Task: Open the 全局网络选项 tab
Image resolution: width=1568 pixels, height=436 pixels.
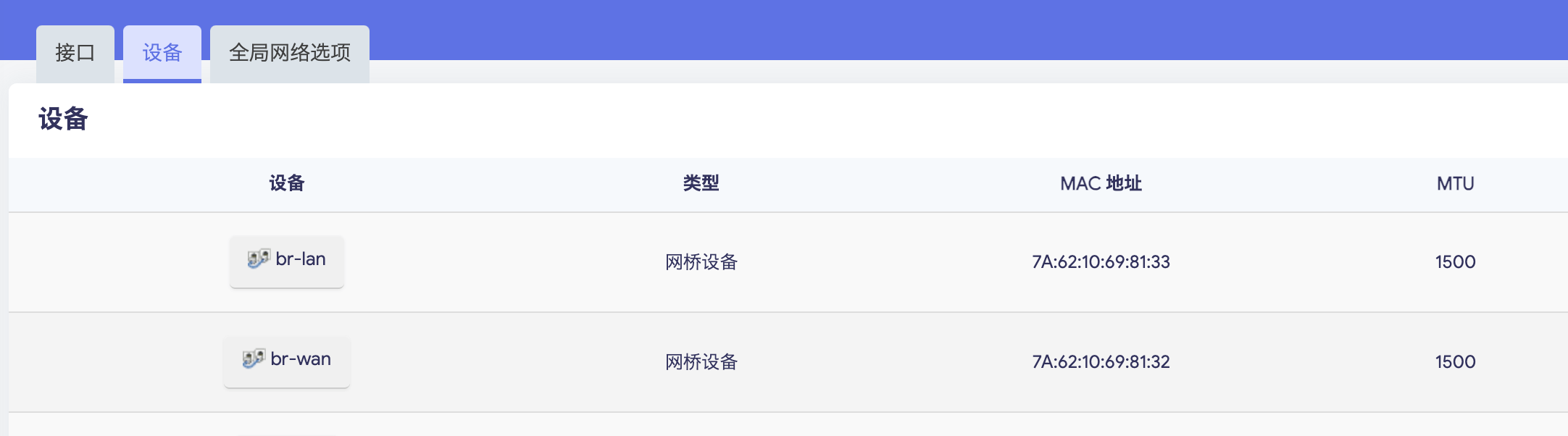Action: pyautogui.click(x=290, y=53)
